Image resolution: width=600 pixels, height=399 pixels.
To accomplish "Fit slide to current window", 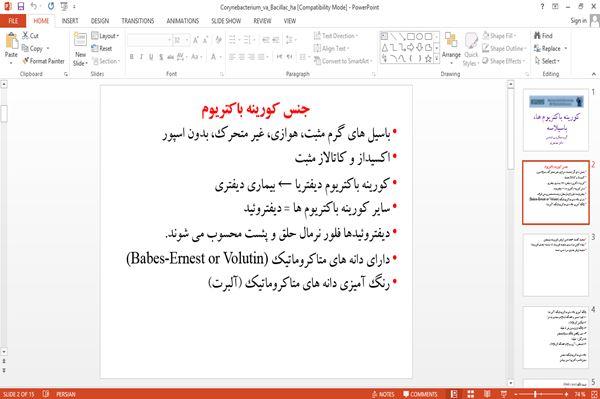I will point(594,394).
